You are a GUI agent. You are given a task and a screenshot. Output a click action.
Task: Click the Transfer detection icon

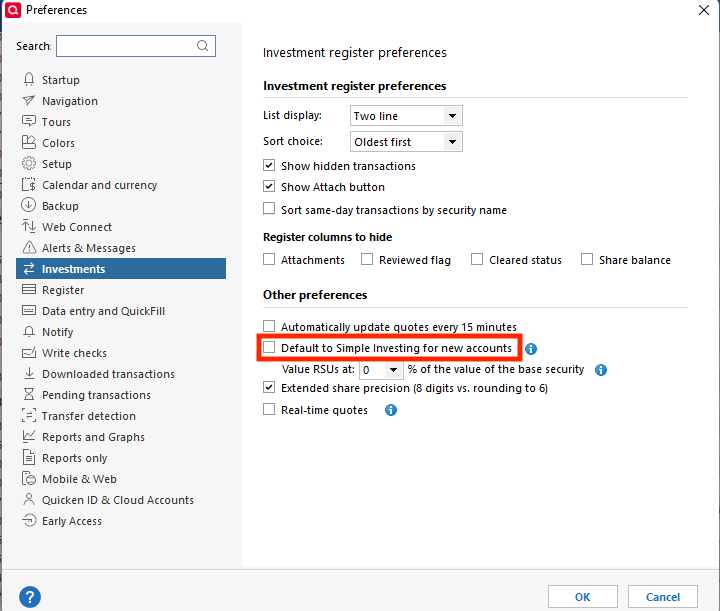[x=29, y=415]
